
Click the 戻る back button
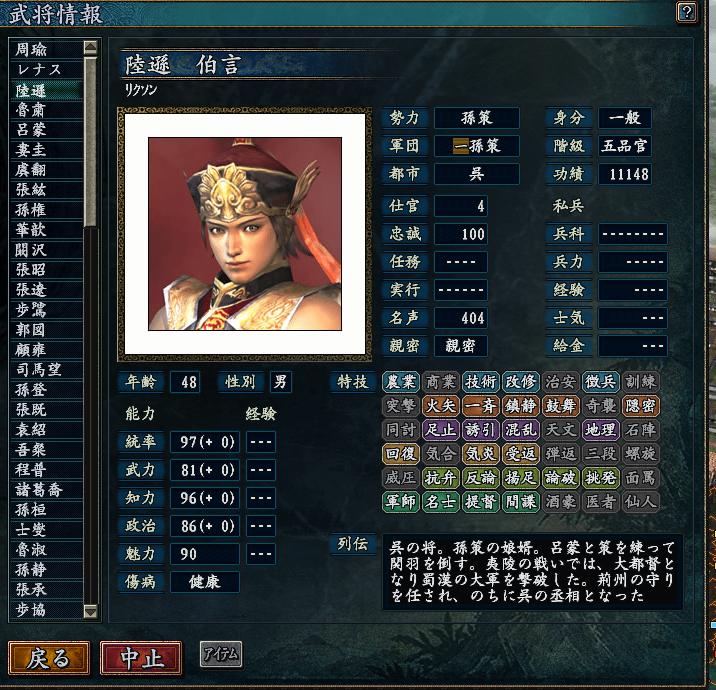[49, 658]
